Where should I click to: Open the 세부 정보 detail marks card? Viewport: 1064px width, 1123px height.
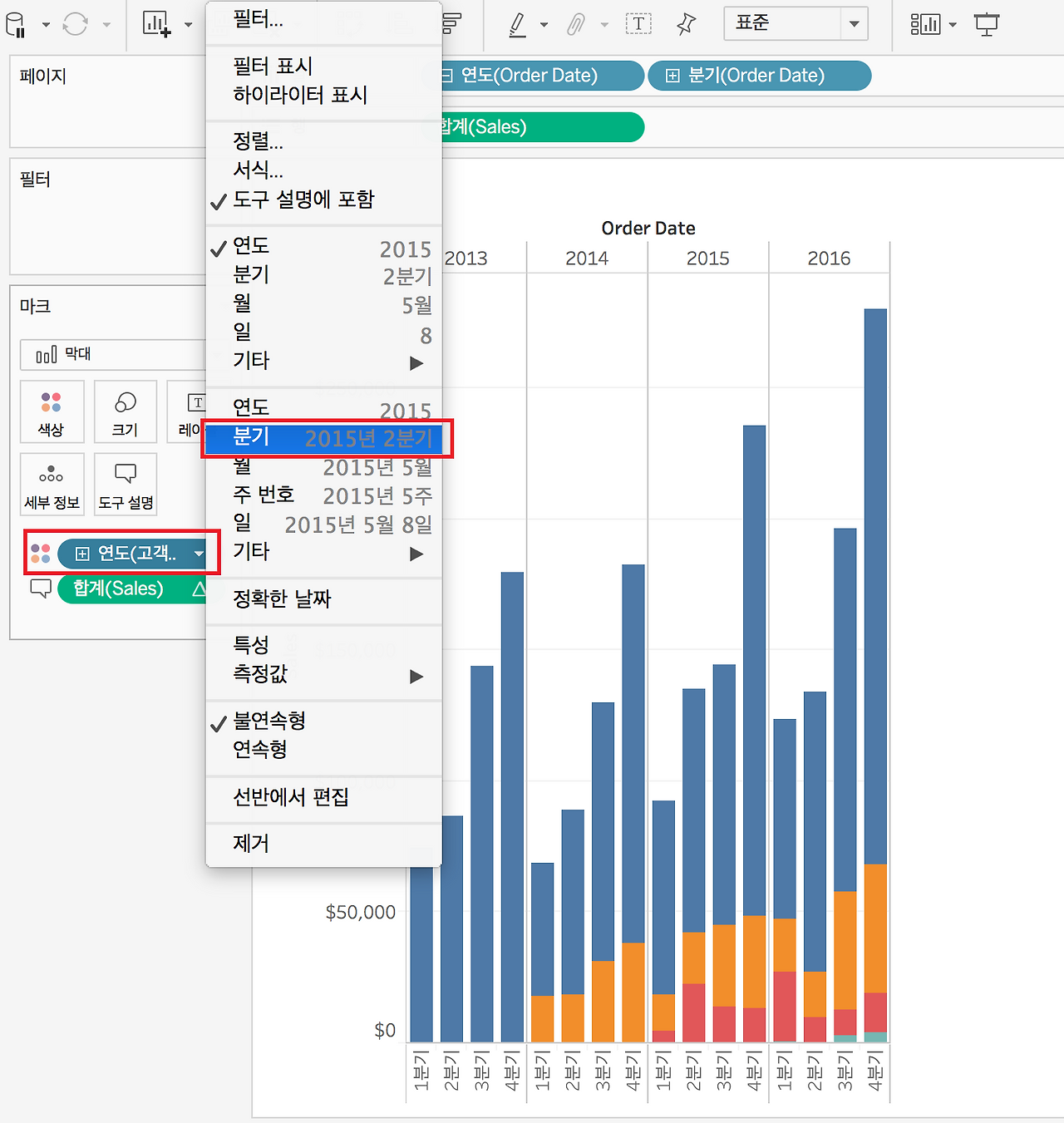52,485
